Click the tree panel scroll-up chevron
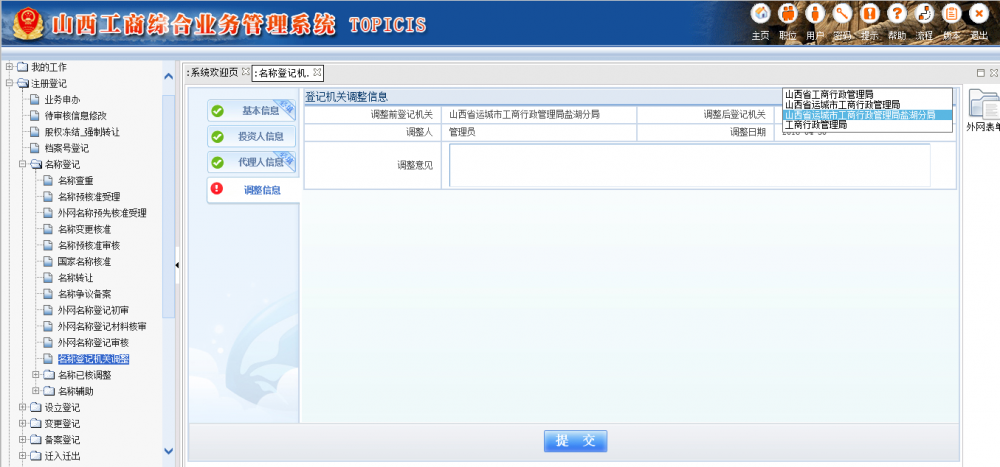Image resolution: width=1000 pixels, height=467 pixels. click(x=168, y=77)
